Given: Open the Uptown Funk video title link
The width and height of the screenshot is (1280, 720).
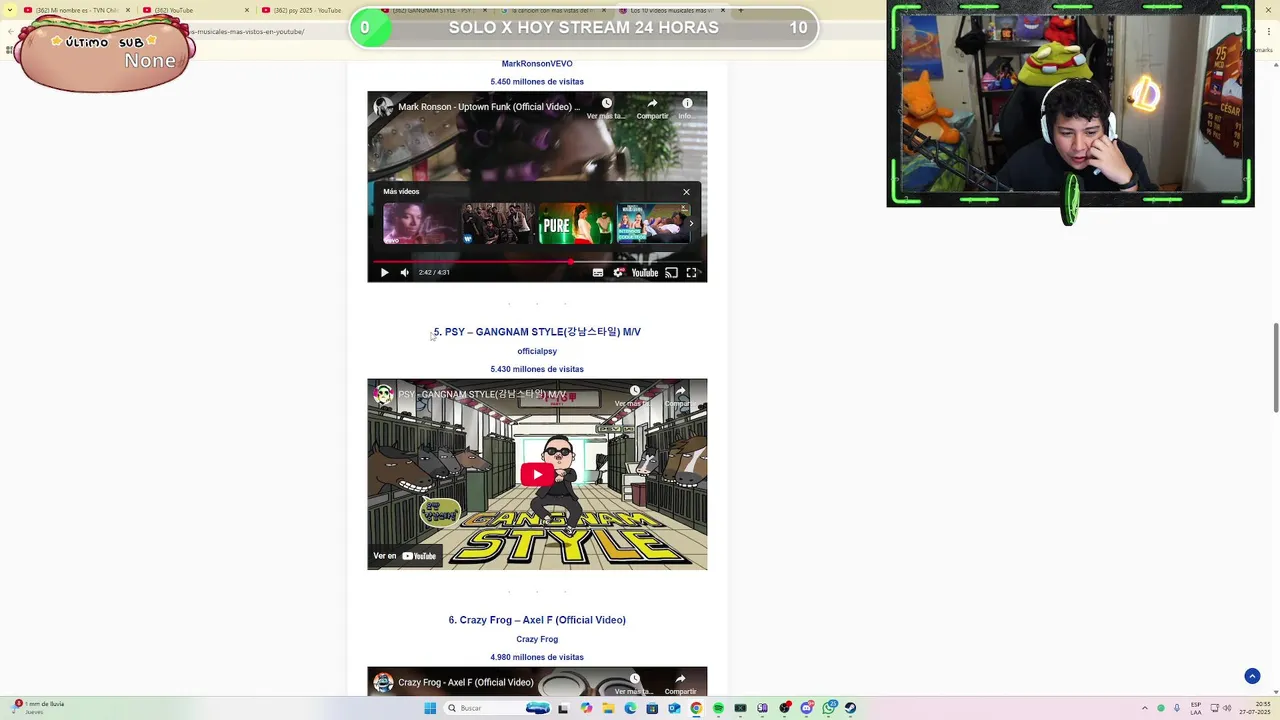Looking at the screenshot, I should 489,107.
